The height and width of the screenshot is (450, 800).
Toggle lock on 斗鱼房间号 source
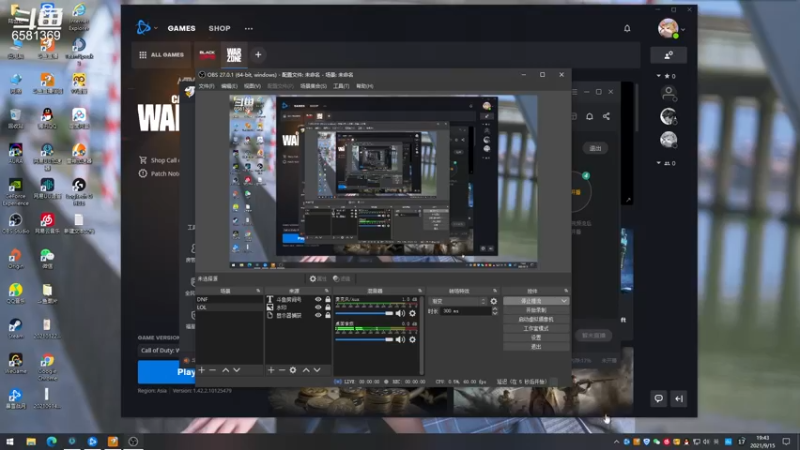click(x=328, y=299)
